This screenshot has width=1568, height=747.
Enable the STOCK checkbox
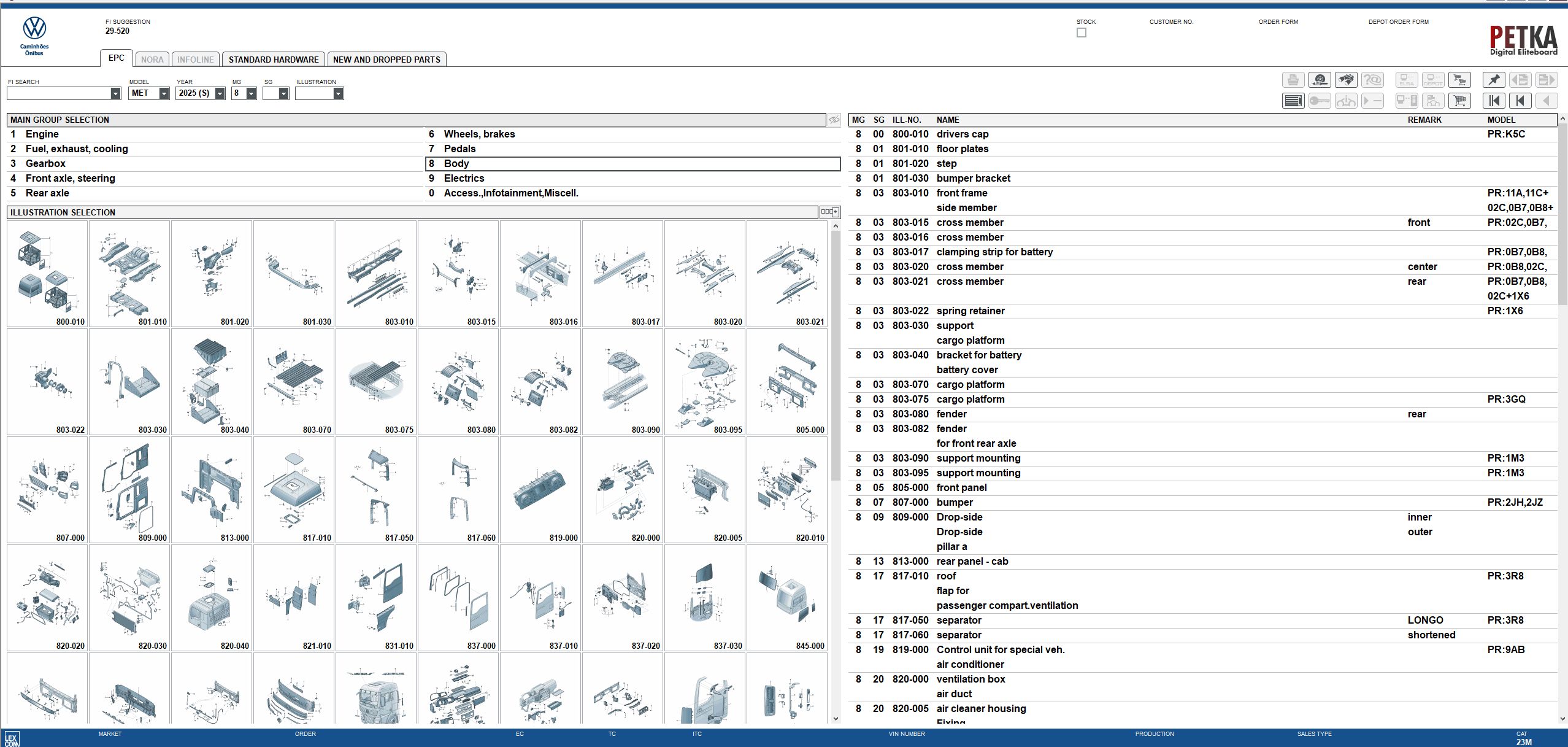tap(1082, 33)
